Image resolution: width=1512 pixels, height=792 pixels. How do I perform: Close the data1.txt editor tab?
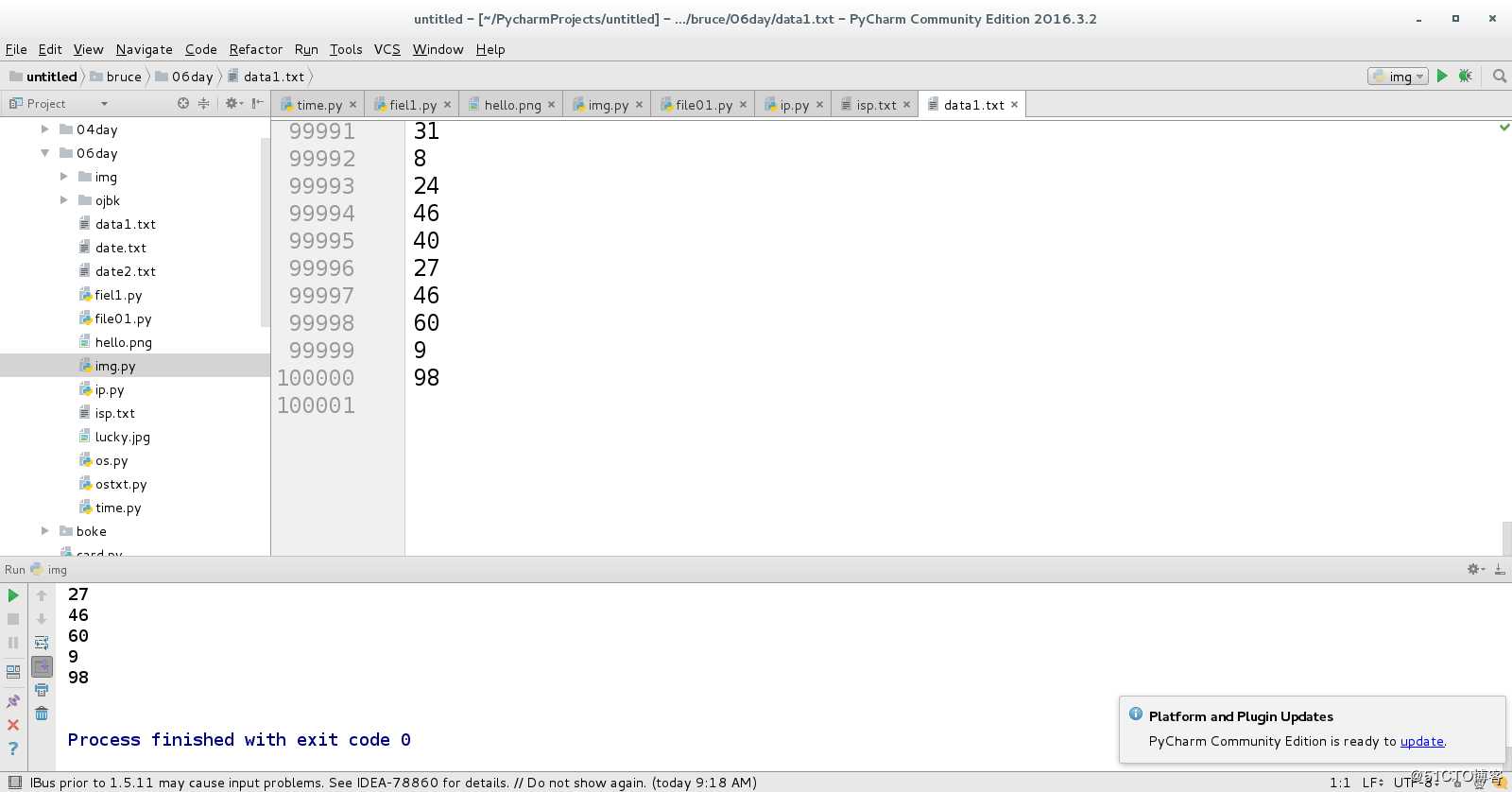[x=1015, y=105]
